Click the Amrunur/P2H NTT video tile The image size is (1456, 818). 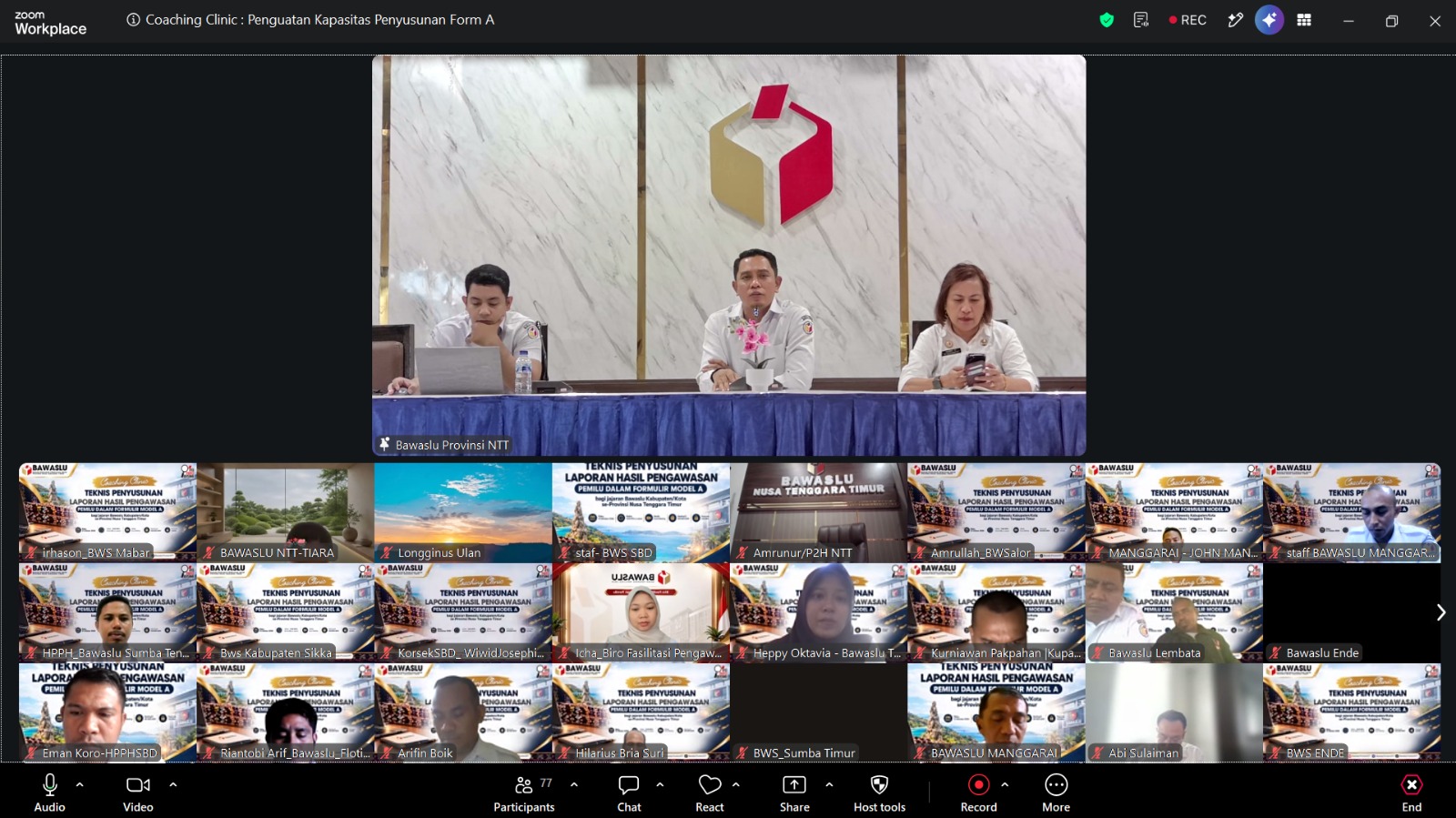click(818, 512)
